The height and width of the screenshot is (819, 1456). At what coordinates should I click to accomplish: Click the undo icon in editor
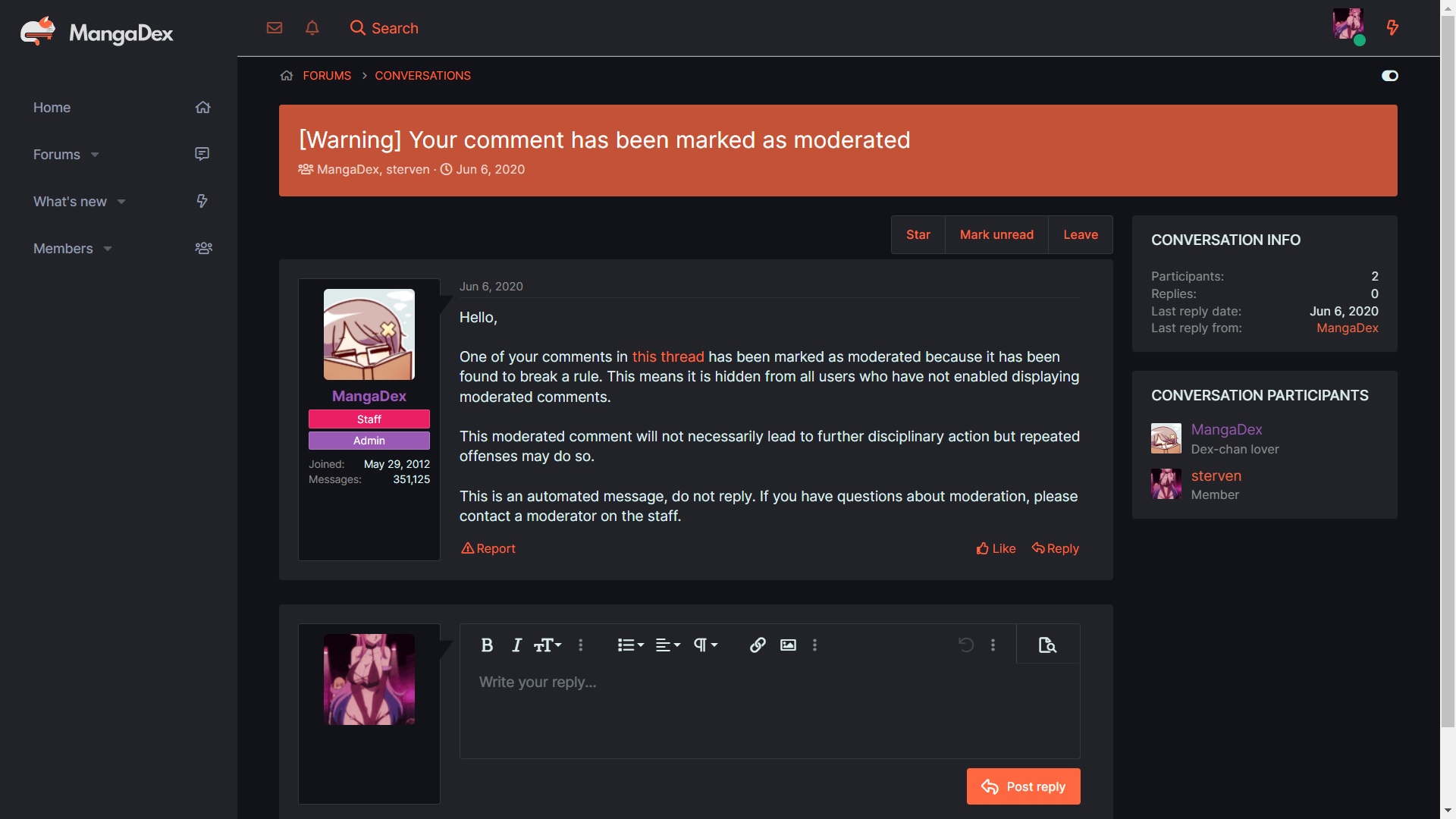(965, 645)
